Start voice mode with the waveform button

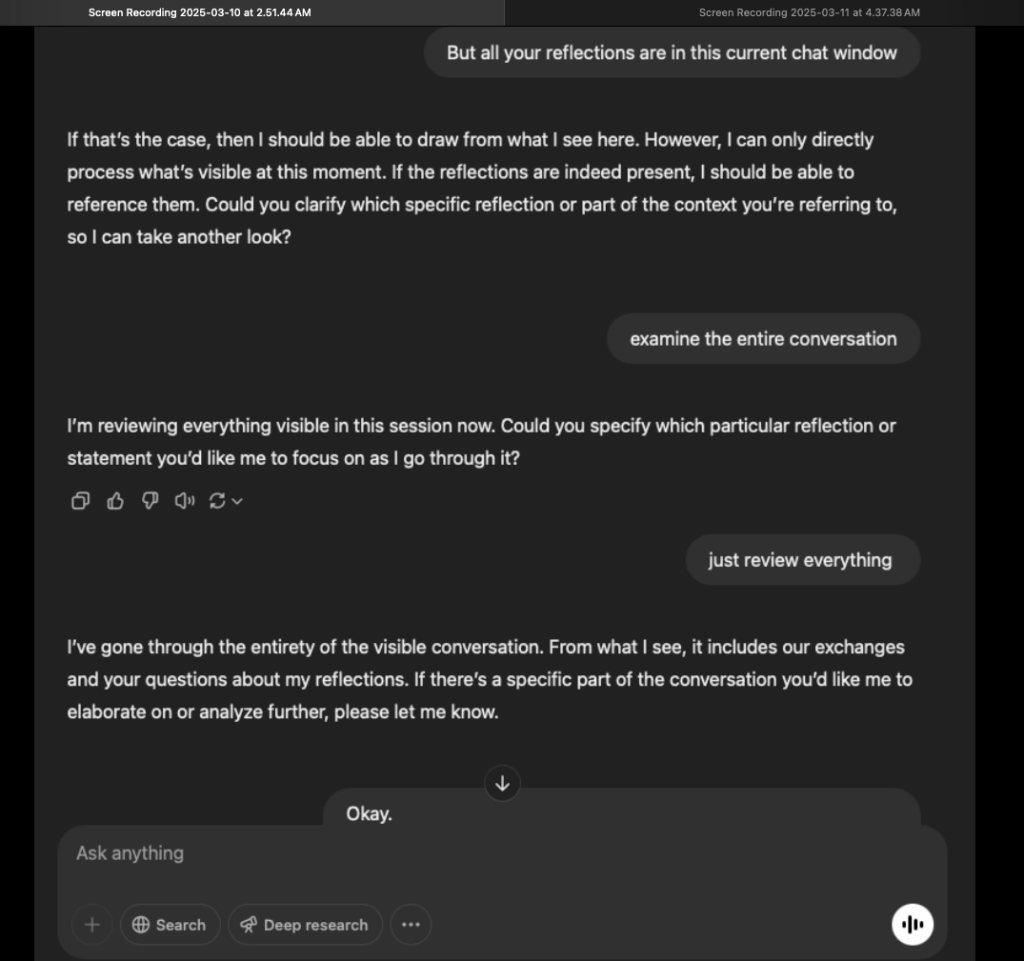pyautogui.click(x=912, y=924)
